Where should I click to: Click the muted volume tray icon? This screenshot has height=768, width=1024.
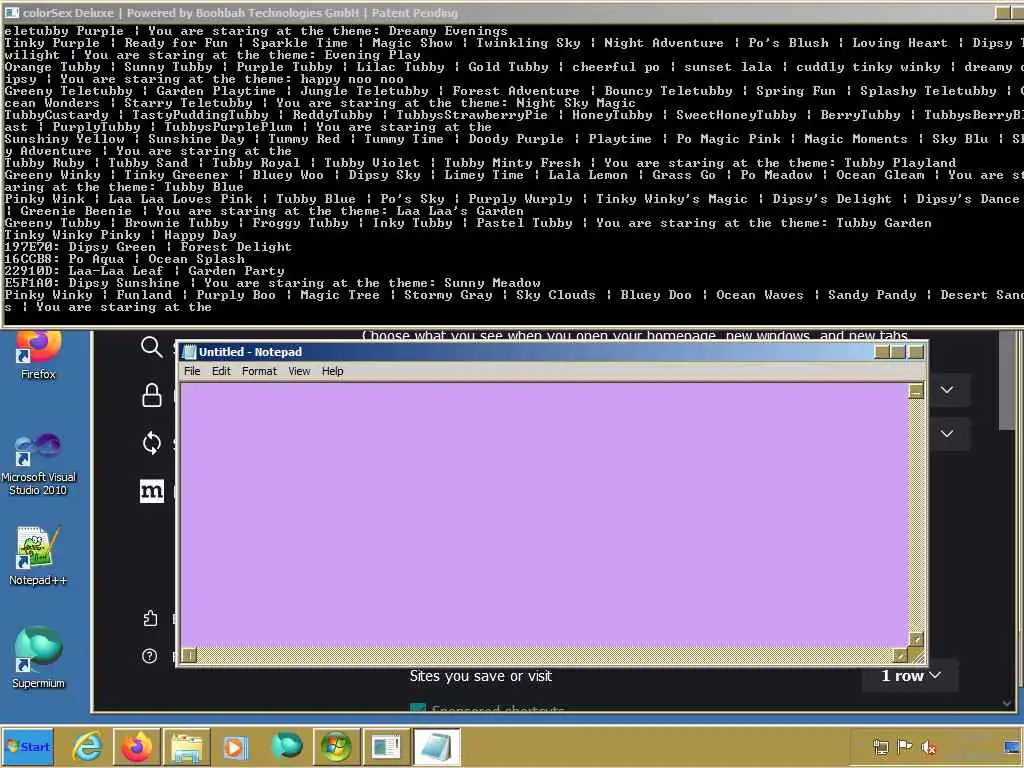(x=928, y=747)
